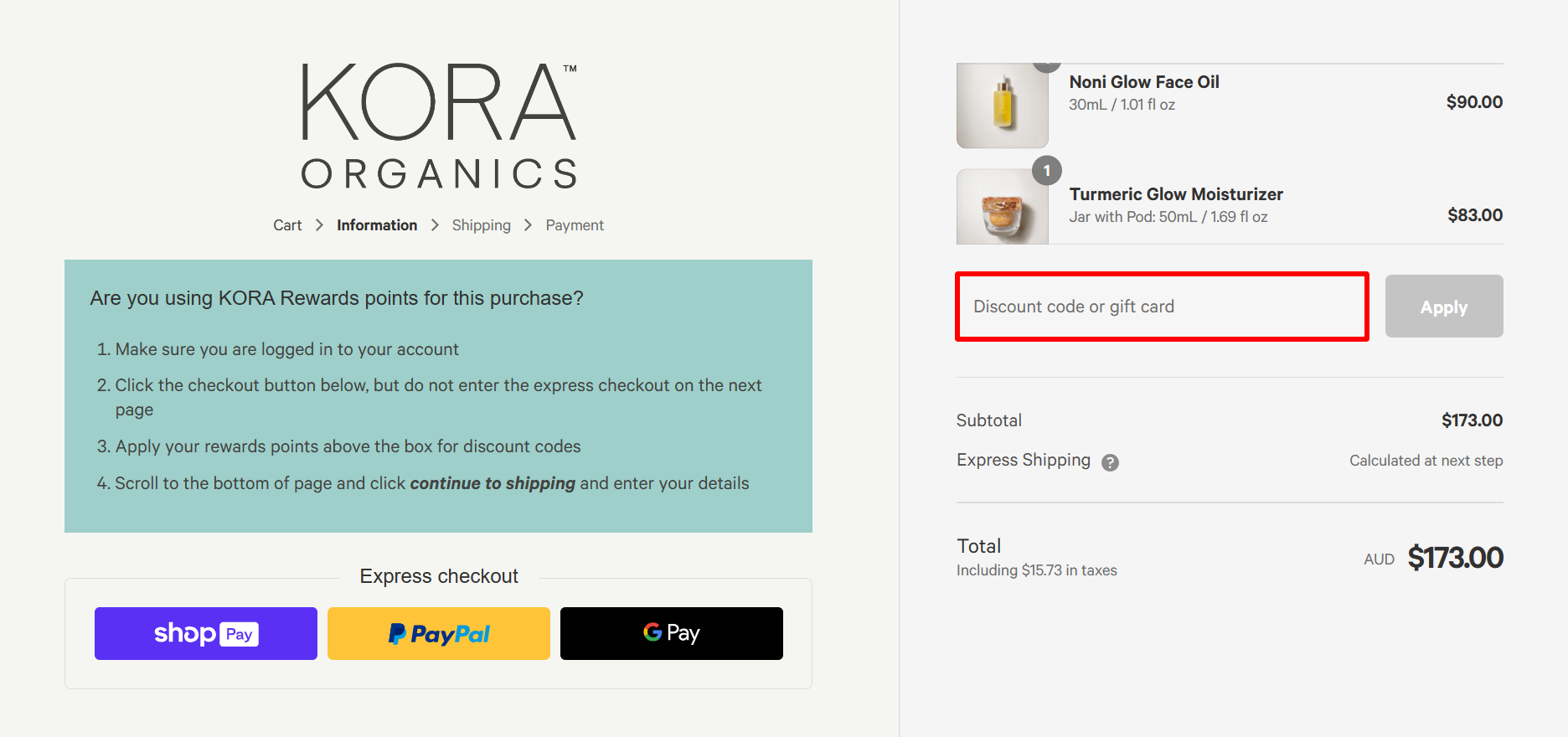Click the KORA Organics logo
The width and height of the screenshot is (1568, 737).
tap(438, 124)
